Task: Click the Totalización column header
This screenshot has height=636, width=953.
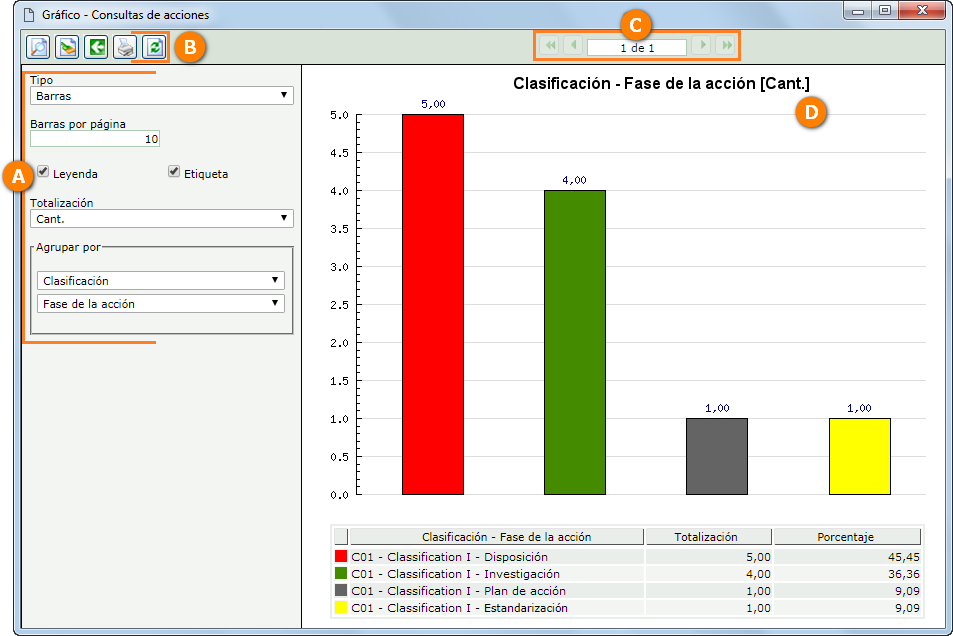Action: coord(709,537)
